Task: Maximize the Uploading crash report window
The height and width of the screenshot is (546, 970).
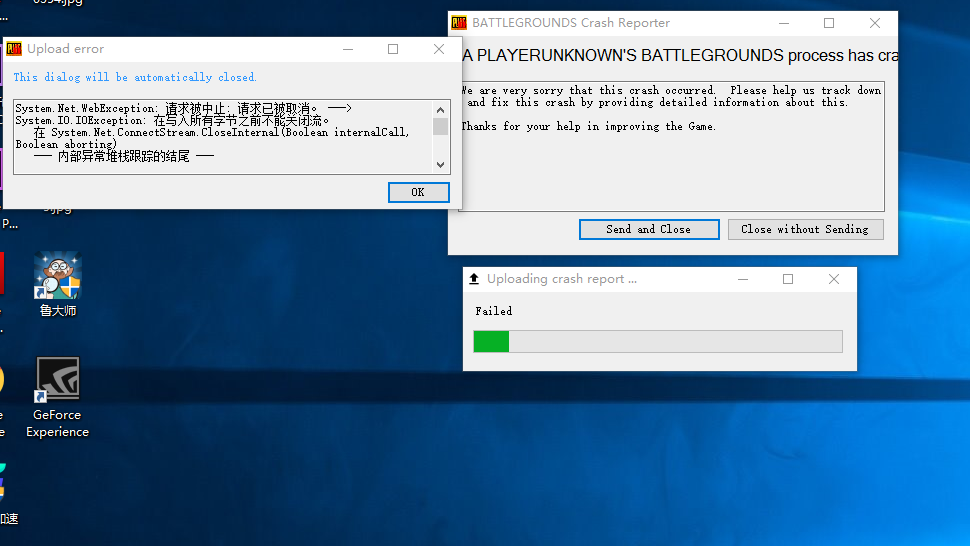Action: tap(788, 279)
